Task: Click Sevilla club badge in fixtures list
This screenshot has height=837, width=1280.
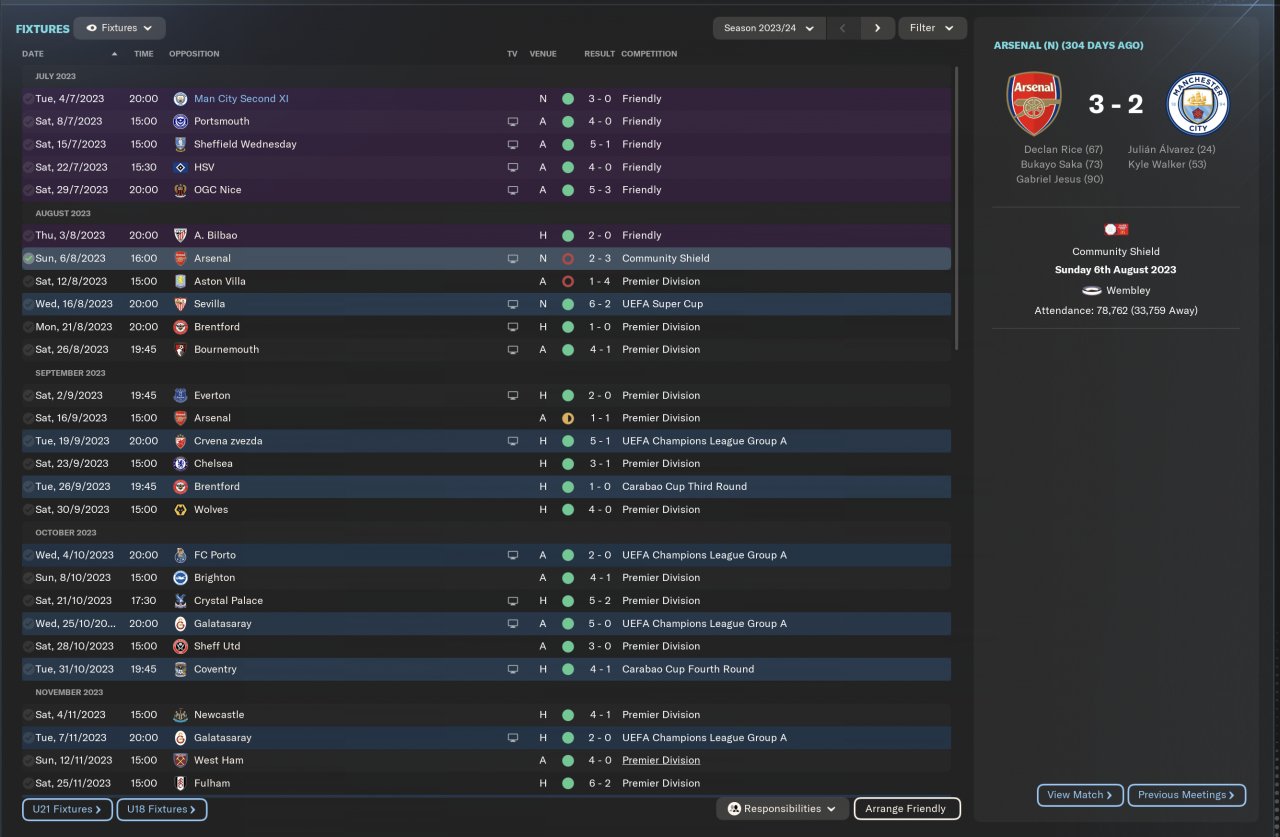Action: (181, 304)
